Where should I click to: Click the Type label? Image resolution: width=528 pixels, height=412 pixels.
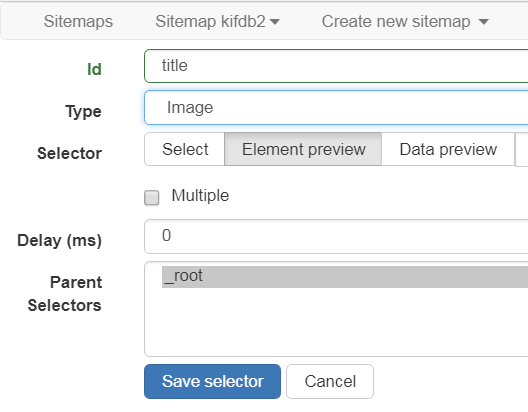[x=84, y=111]
